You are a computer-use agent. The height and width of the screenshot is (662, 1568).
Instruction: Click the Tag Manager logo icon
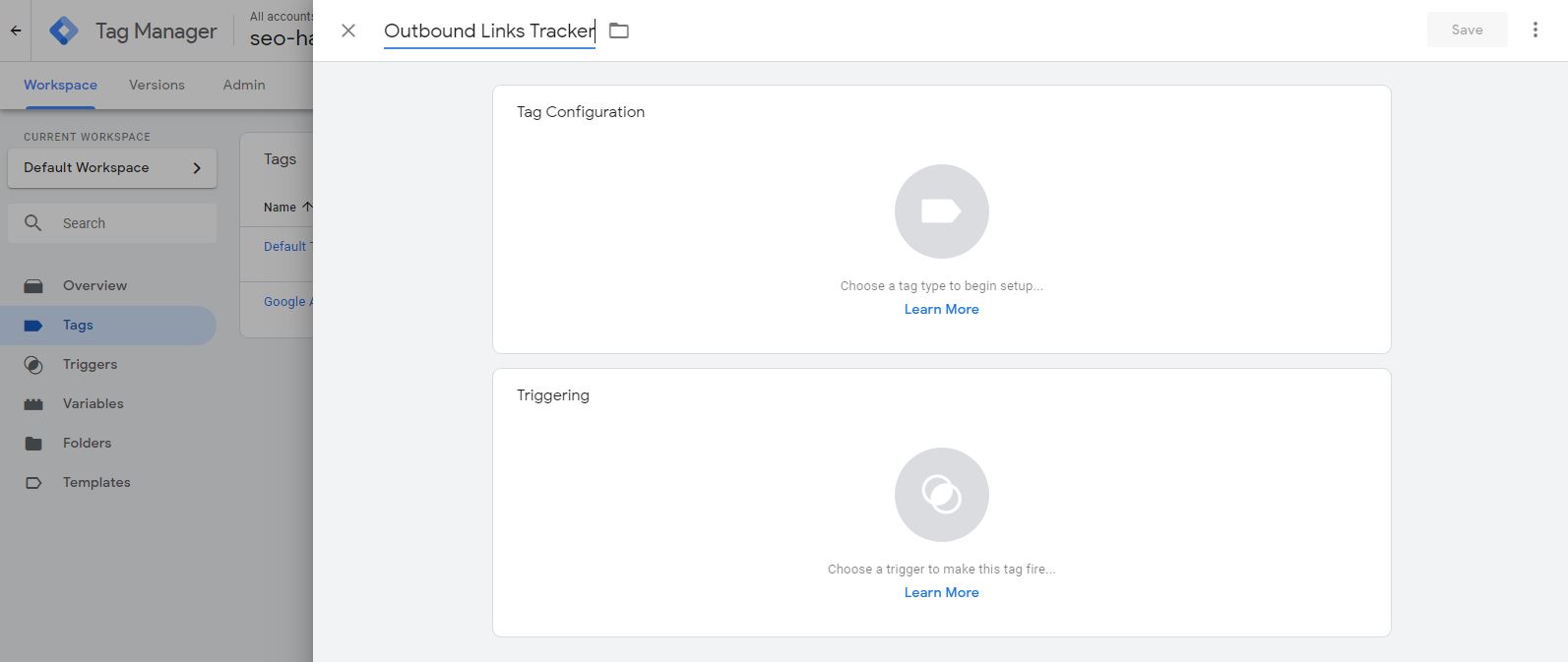[64, 30]
